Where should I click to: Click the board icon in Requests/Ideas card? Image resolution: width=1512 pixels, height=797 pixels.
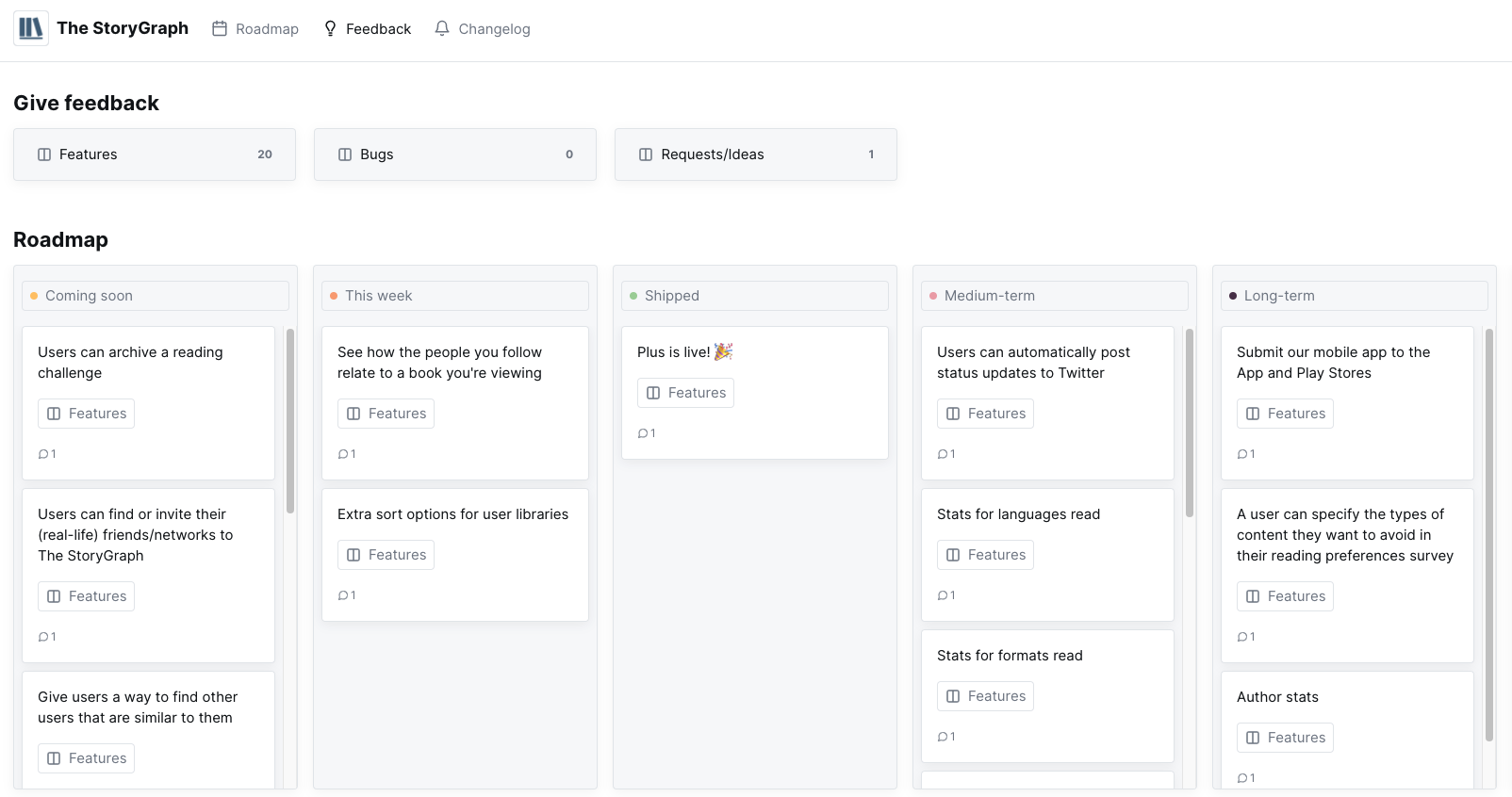(x=646, y=155)
